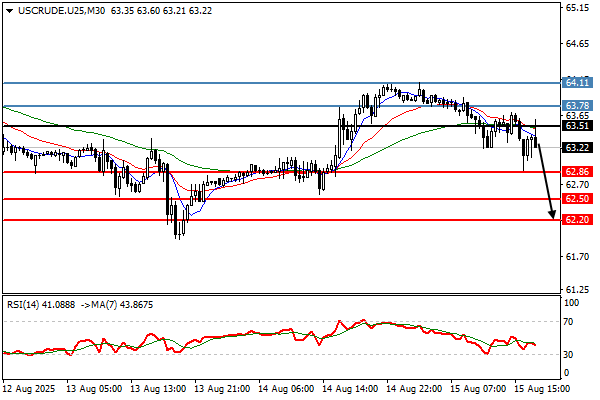This screenshot has height=400, width=600.
Task: Click the 63.65 price scale value
Action: tap(577, 116)
